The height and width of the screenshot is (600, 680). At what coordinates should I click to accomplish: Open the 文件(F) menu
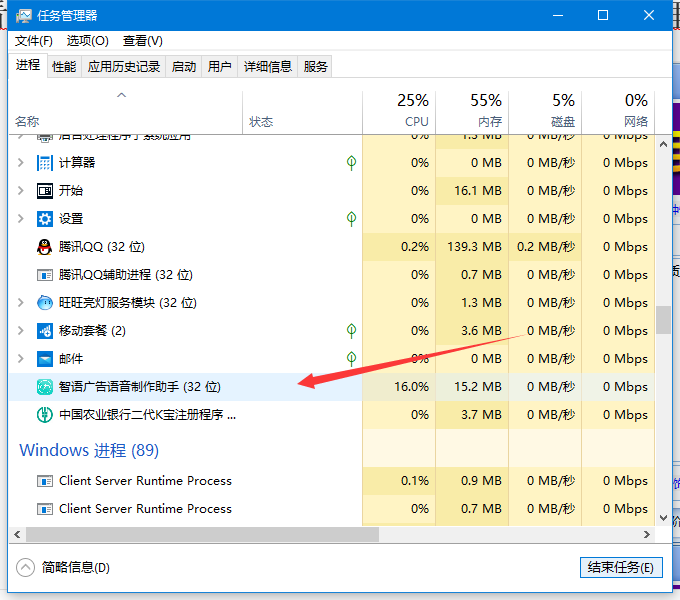pyautogui.click(x=34, y=41)
